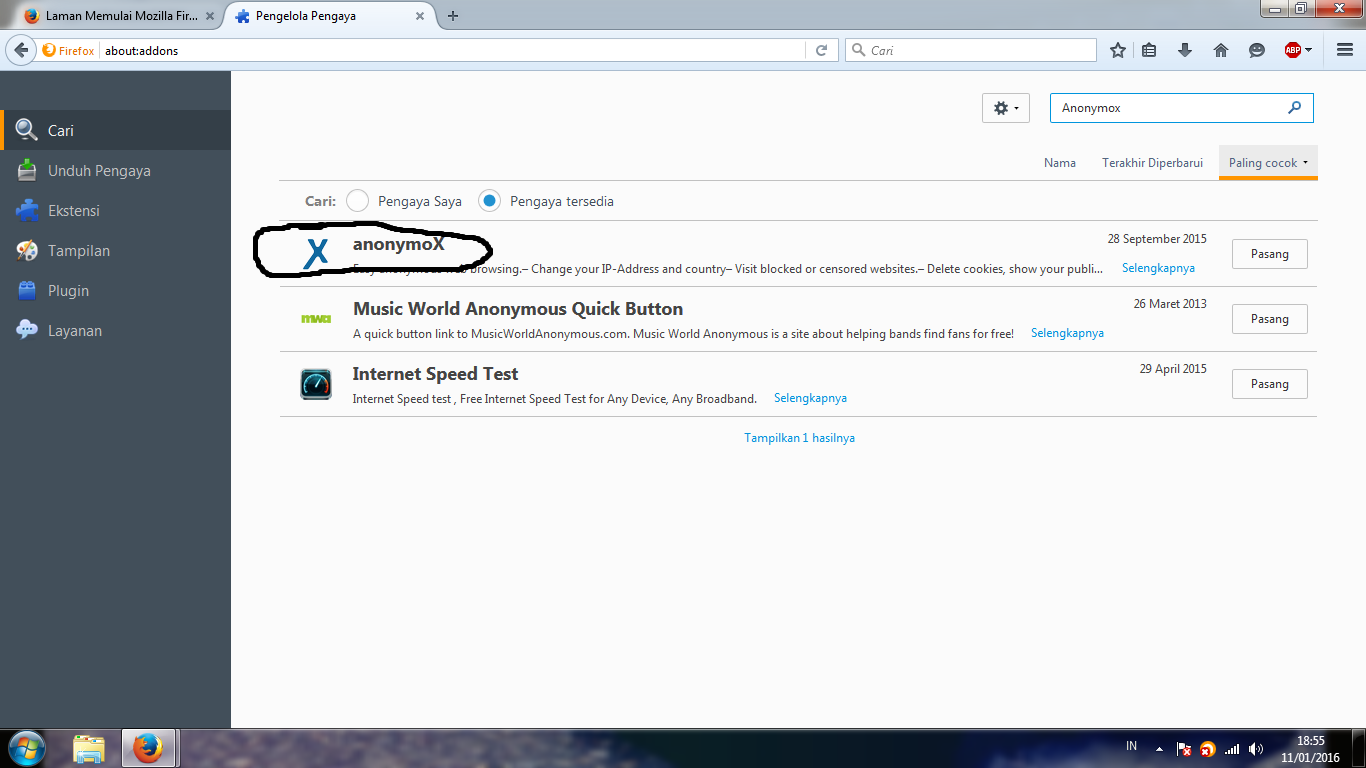Viewport: 1366px width, 768px height.
Task: Select the Internet Speed Test title
Action: pyautogui.click(x=435, y=374)
